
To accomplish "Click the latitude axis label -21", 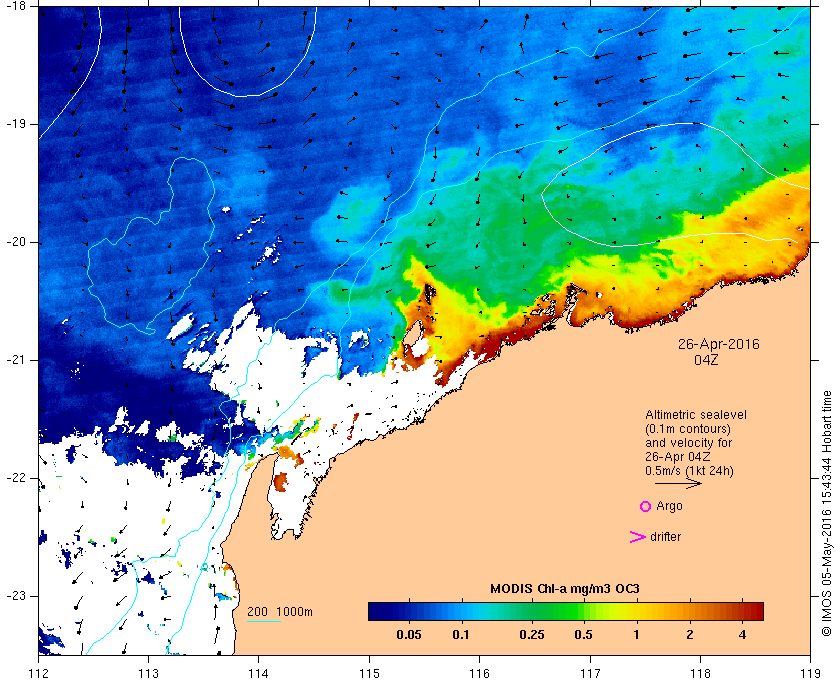I will [x=15, y=360].
